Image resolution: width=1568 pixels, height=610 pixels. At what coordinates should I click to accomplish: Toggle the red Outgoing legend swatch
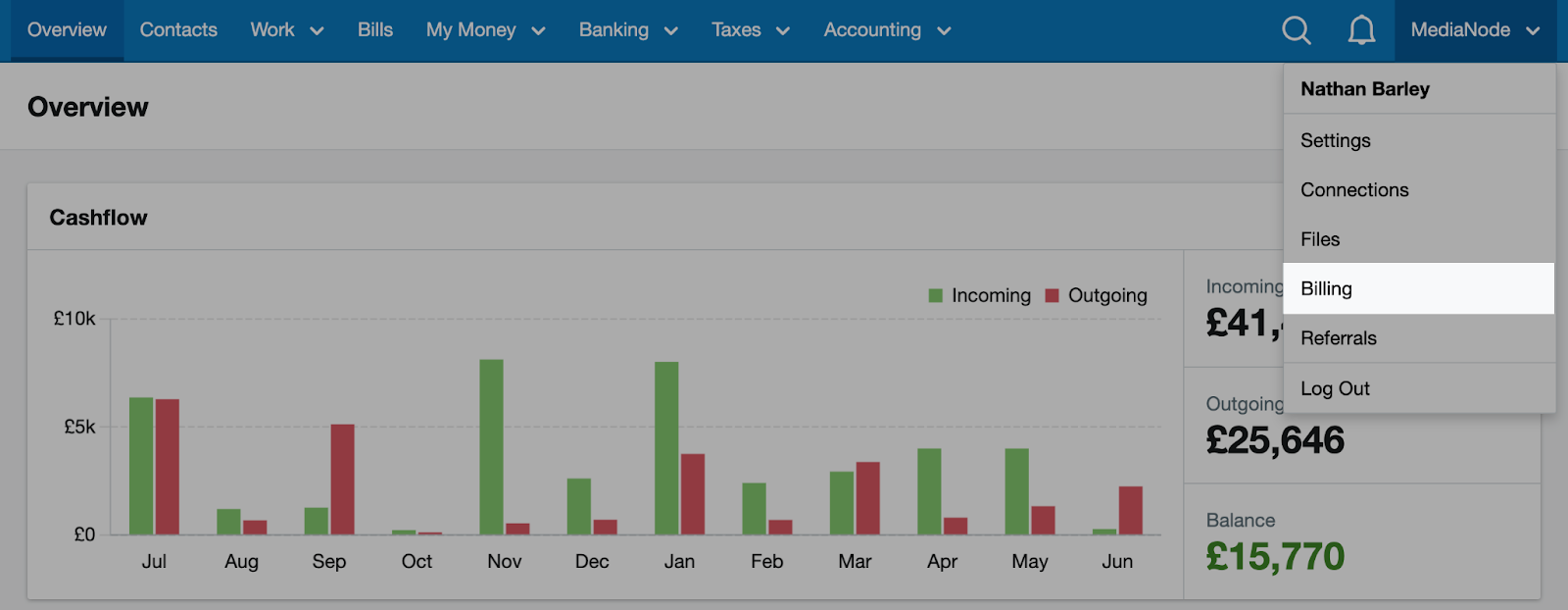(x=1053, y=296)
